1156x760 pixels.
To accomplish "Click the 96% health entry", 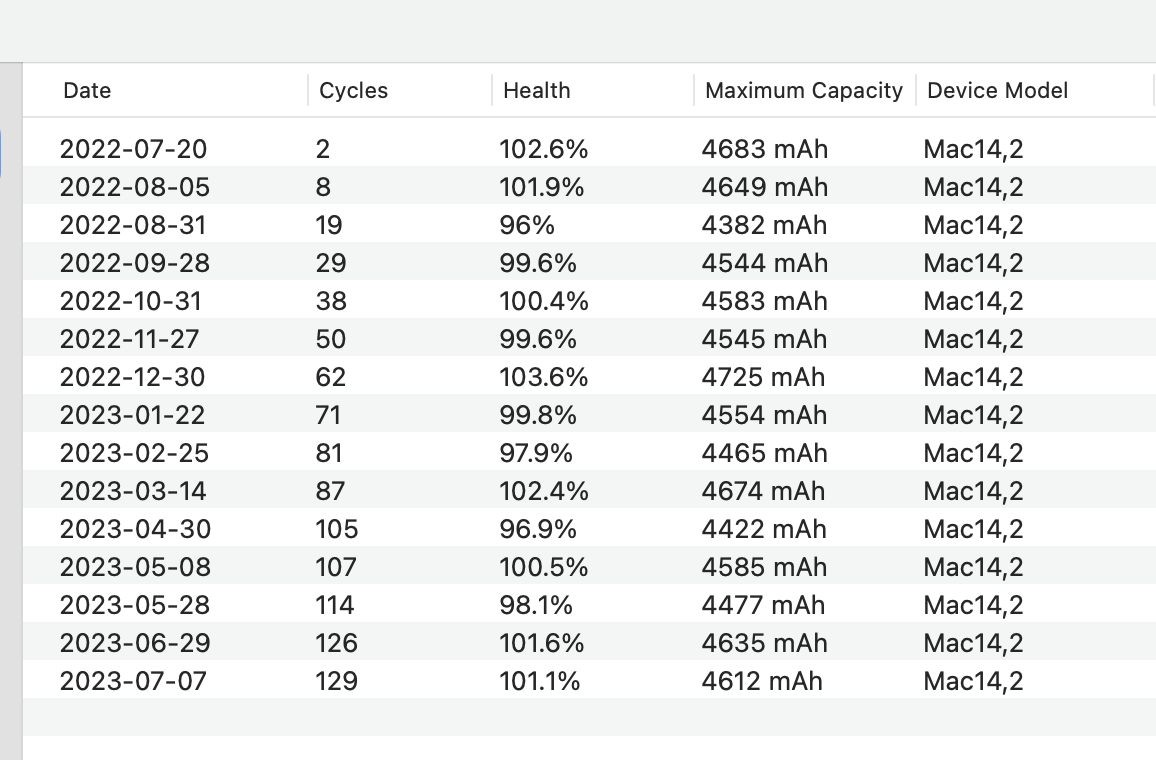I will [x=527, y=225].
